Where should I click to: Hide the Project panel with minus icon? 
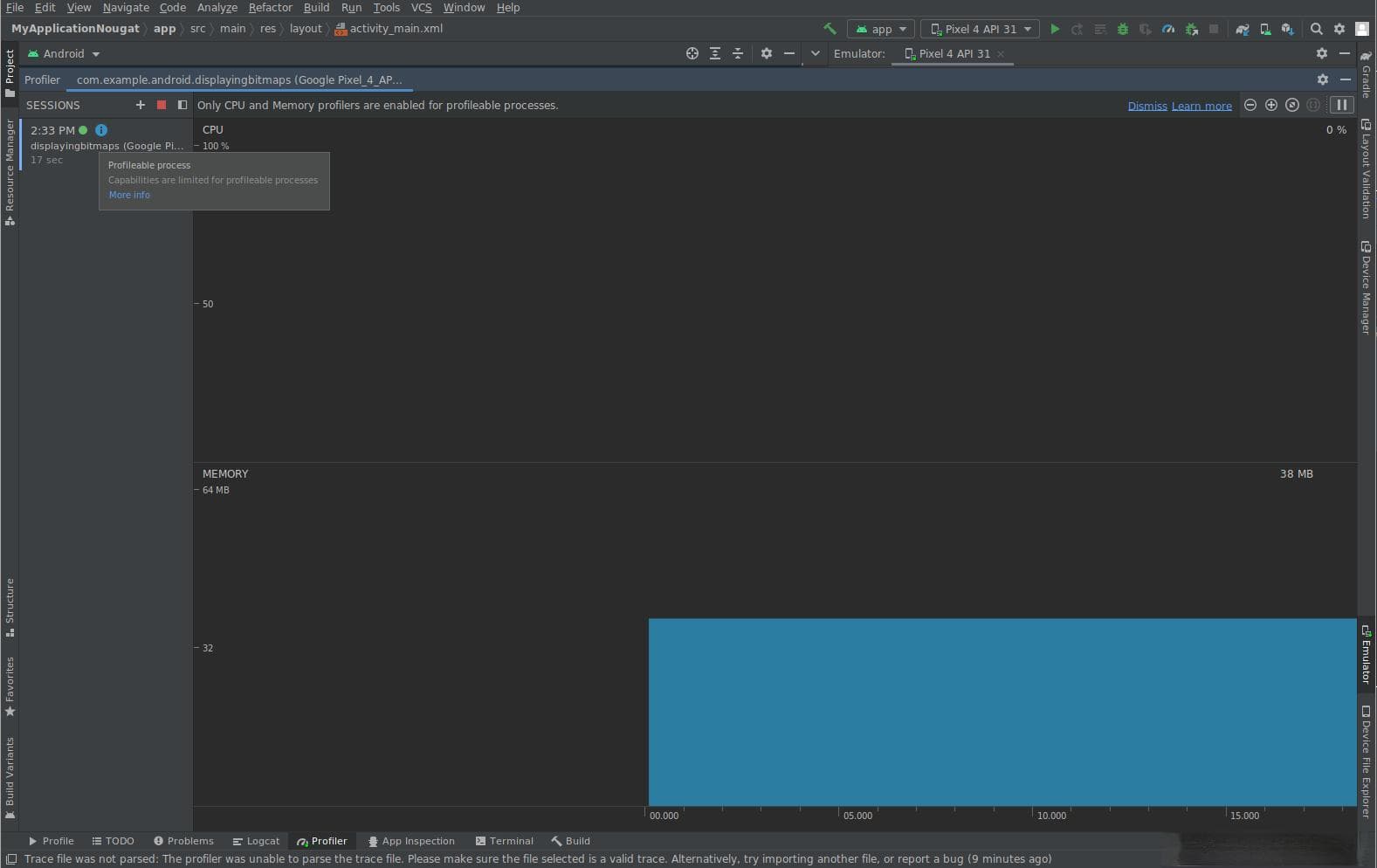[789, 53]
